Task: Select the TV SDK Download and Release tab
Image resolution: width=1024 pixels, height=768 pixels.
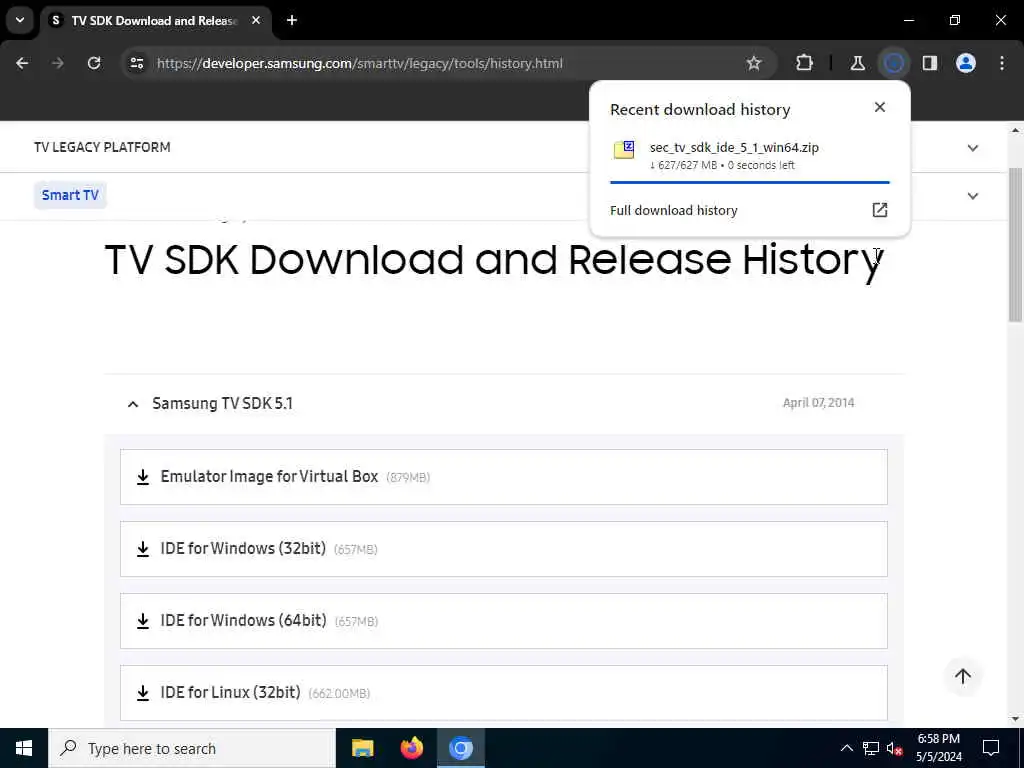Action: tap(155, 21)
